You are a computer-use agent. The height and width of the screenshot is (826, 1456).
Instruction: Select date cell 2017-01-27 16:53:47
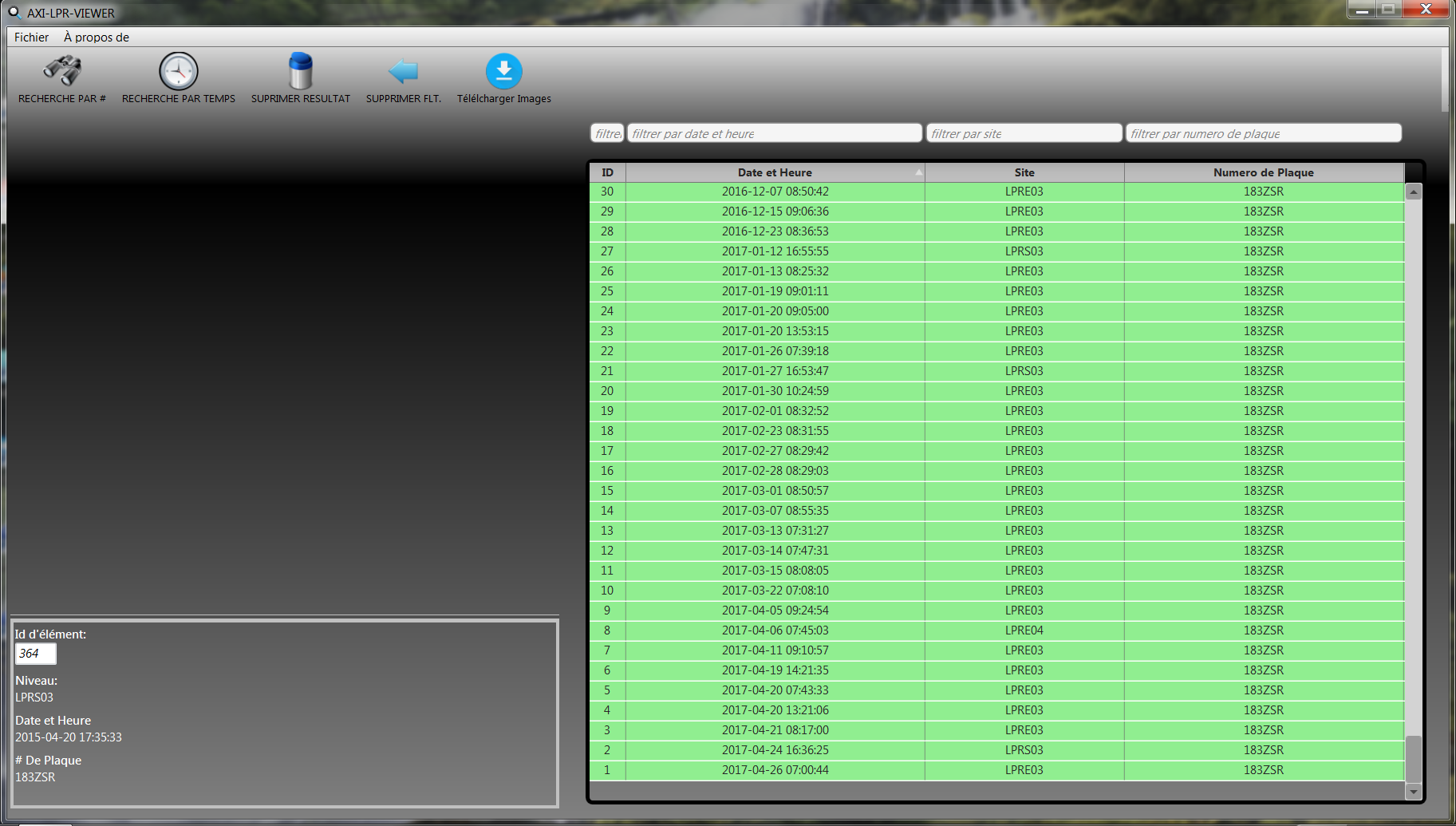[x=775, y=371]
